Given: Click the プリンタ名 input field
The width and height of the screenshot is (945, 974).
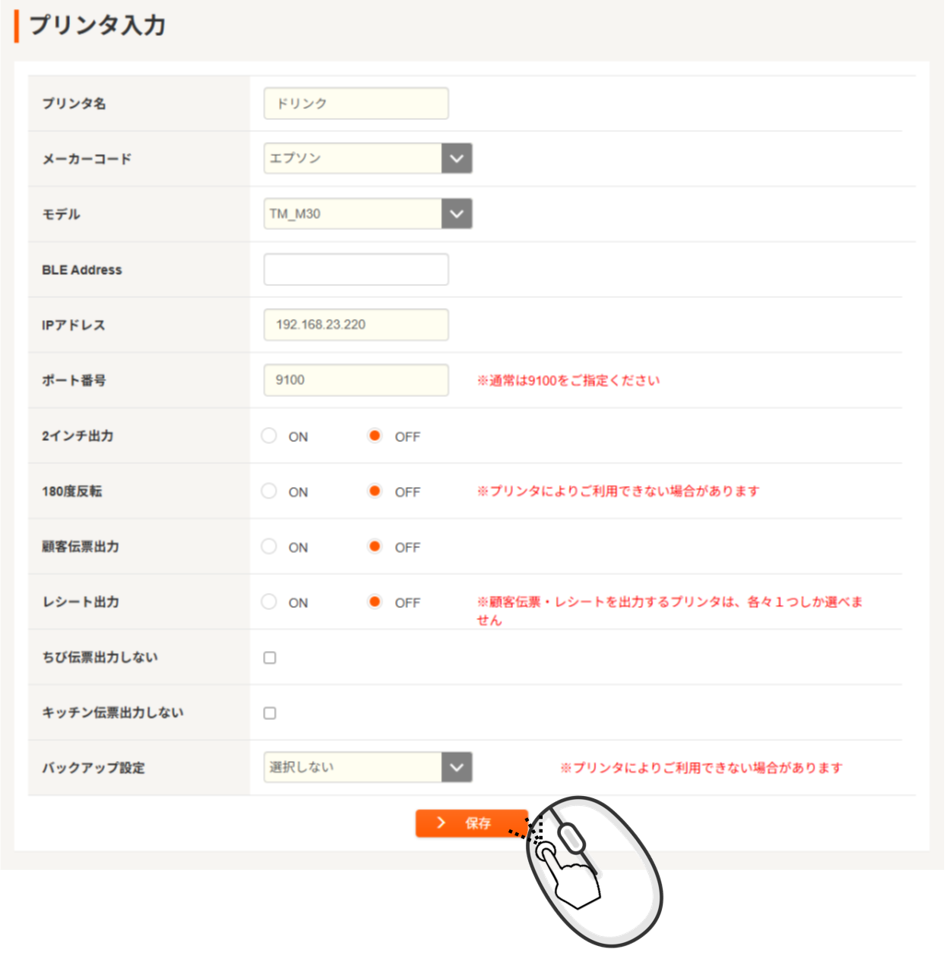Looking at the screenshot, I should coord(356,103).
